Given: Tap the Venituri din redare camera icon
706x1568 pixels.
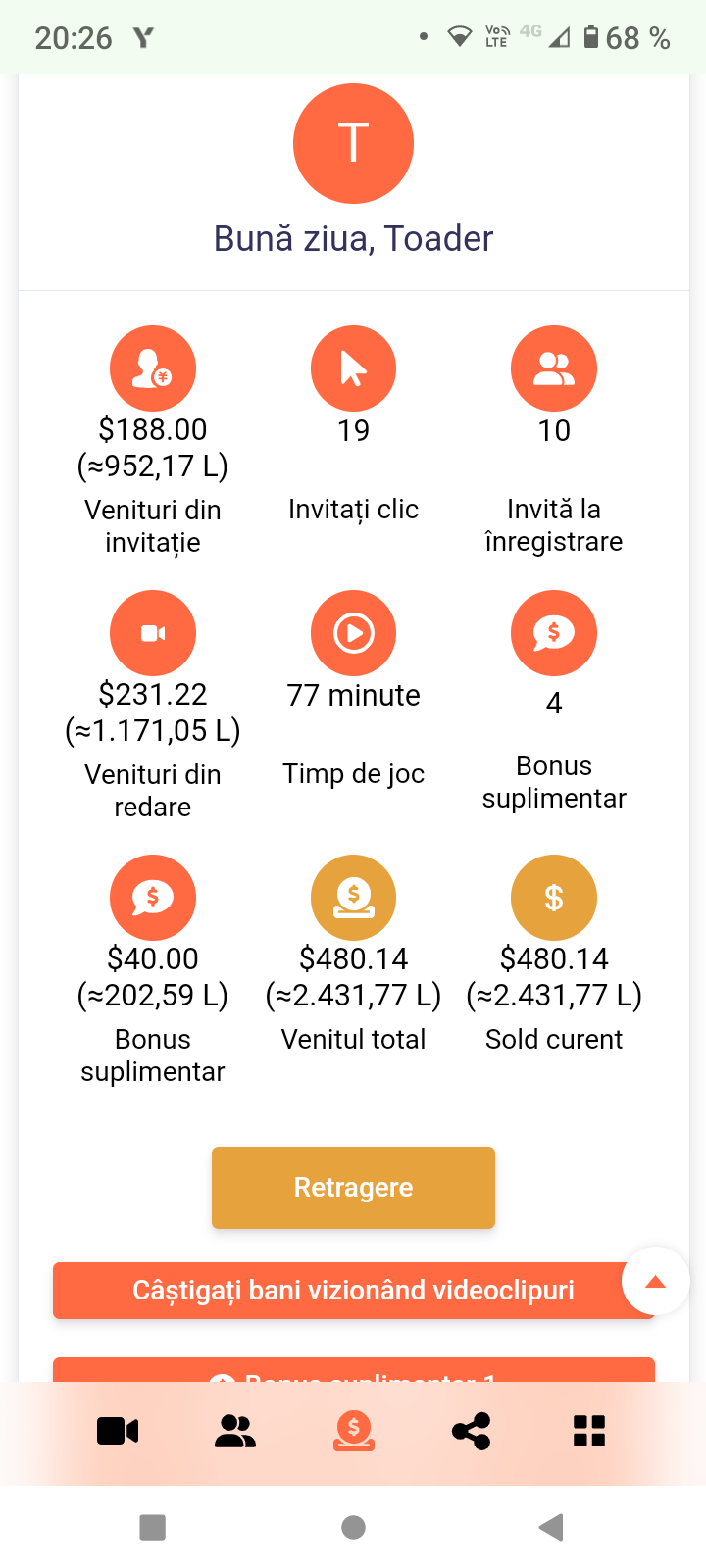Looking at the screenshot, I should coord(153,633).
